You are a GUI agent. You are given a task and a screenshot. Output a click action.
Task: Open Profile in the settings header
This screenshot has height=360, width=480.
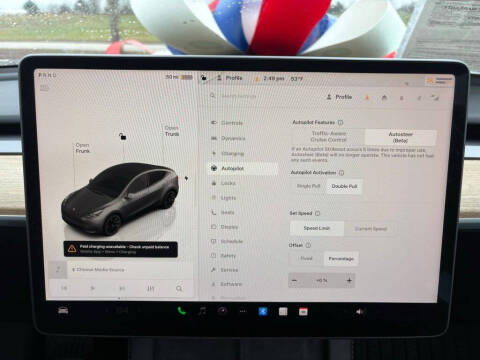[x=339, y=97]
